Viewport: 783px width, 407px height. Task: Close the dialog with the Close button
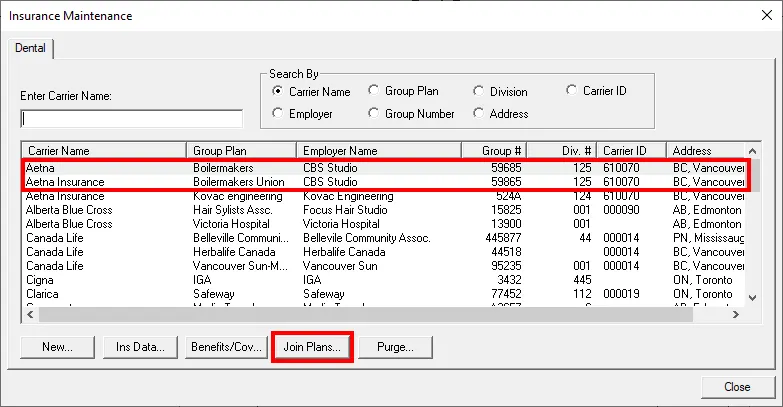(738, 387)
